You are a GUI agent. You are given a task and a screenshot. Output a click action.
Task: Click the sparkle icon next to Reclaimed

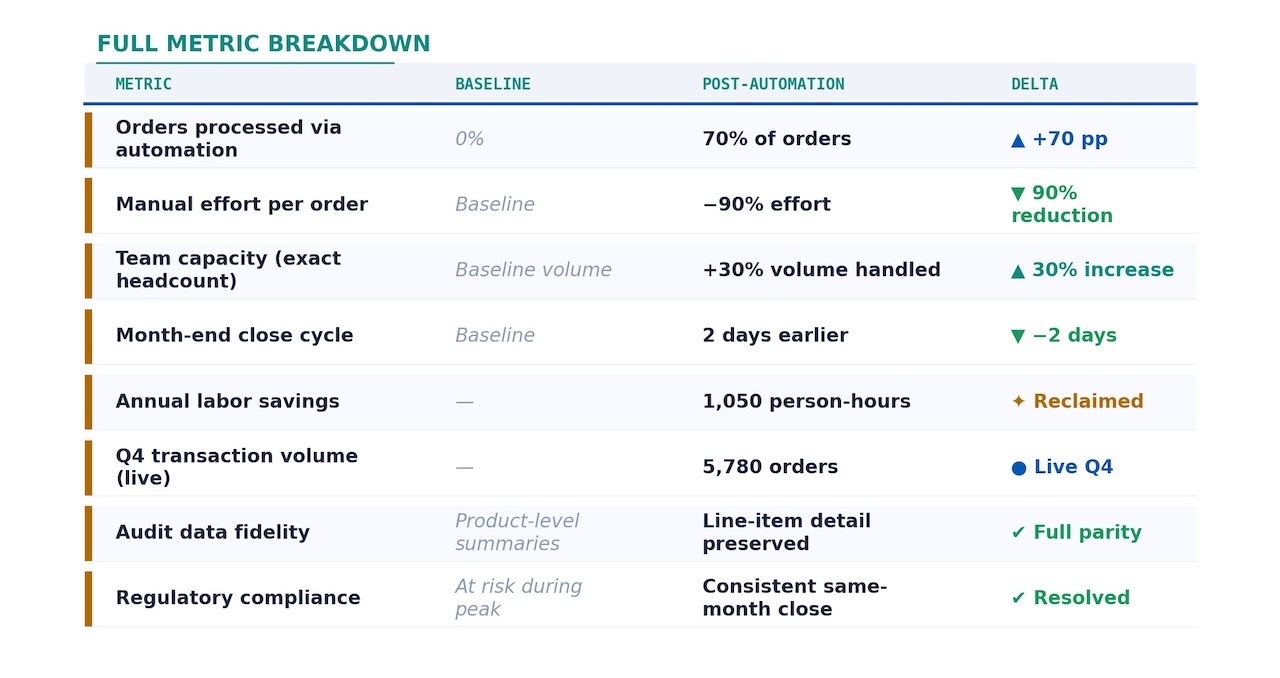(1018, 402)
